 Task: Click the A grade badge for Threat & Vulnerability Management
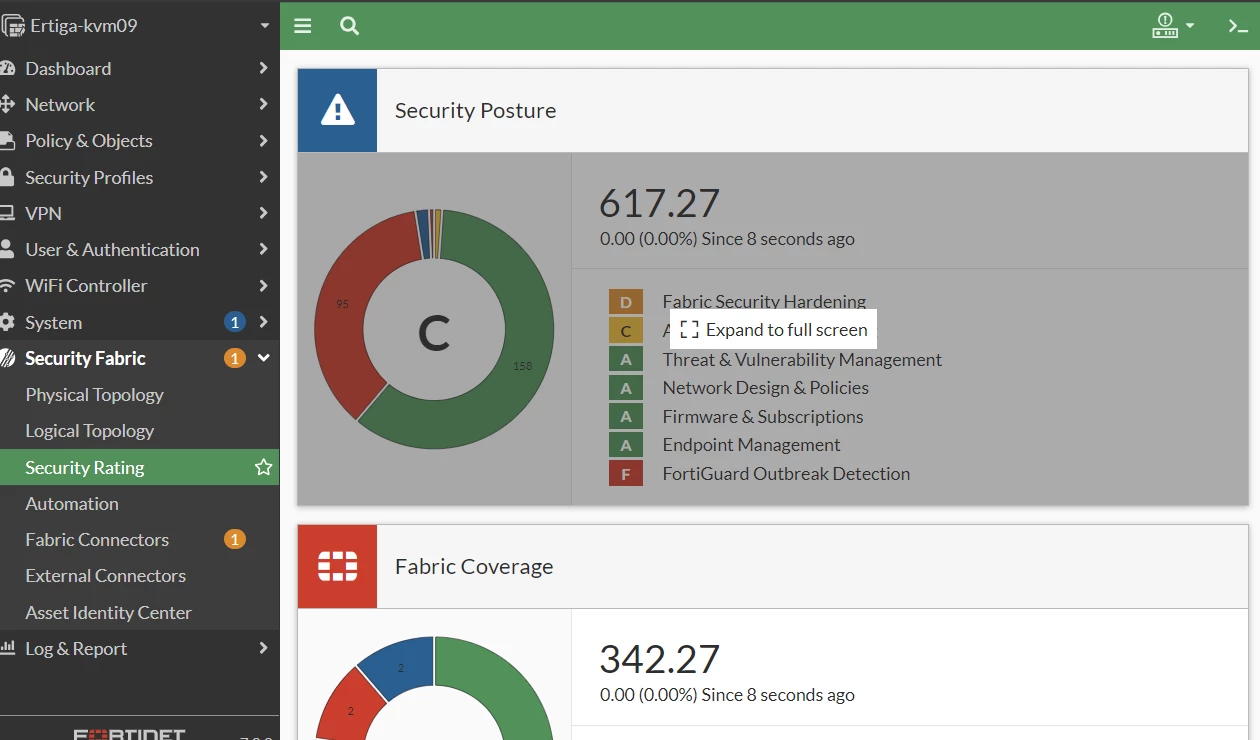coord(626,359)
